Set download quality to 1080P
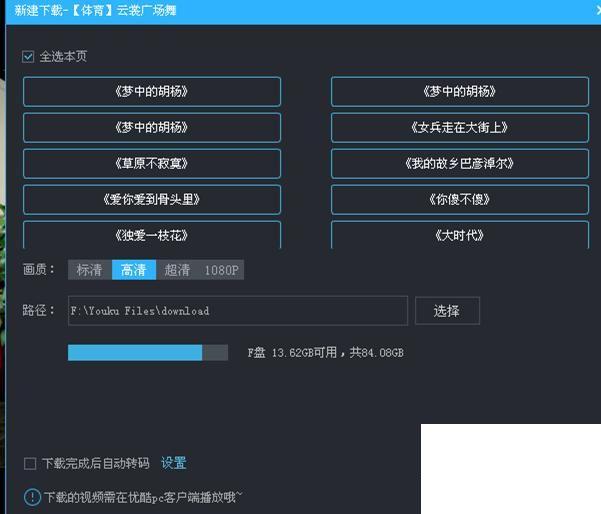 pos(221,270)
